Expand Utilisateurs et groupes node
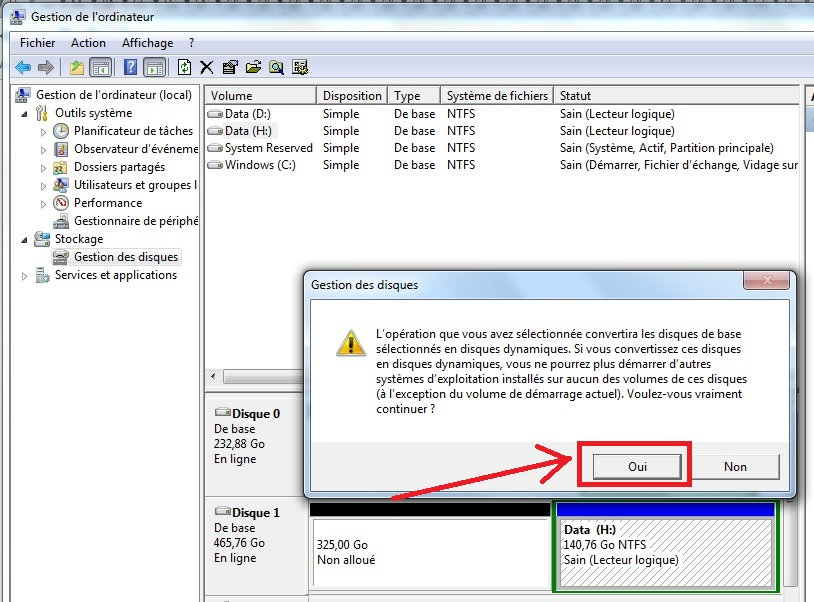The width and height of the screenshot is (814, 602). pos(43,186)
